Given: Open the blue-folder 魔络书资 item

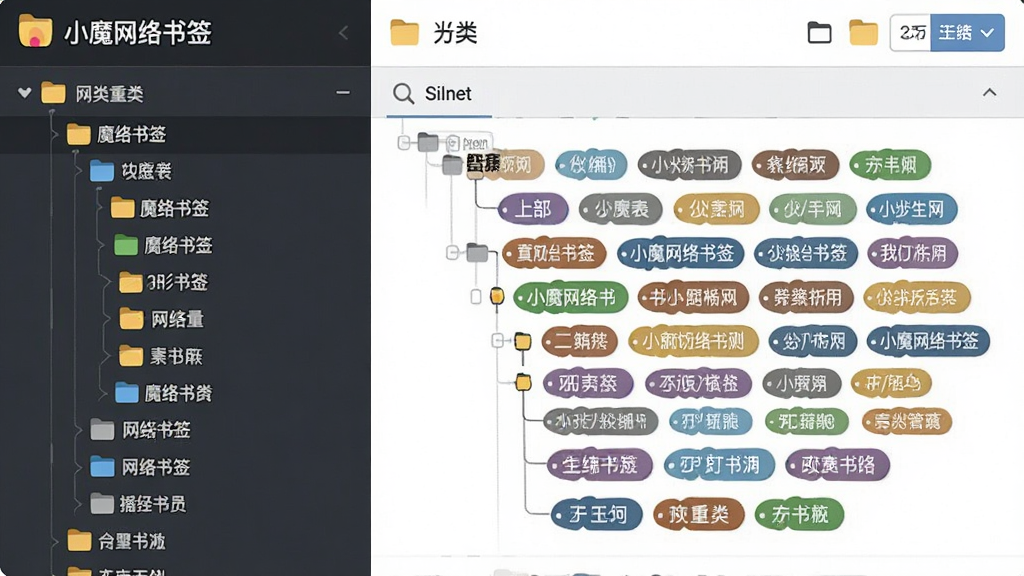Looking at the screenshot, I should 163,392.
